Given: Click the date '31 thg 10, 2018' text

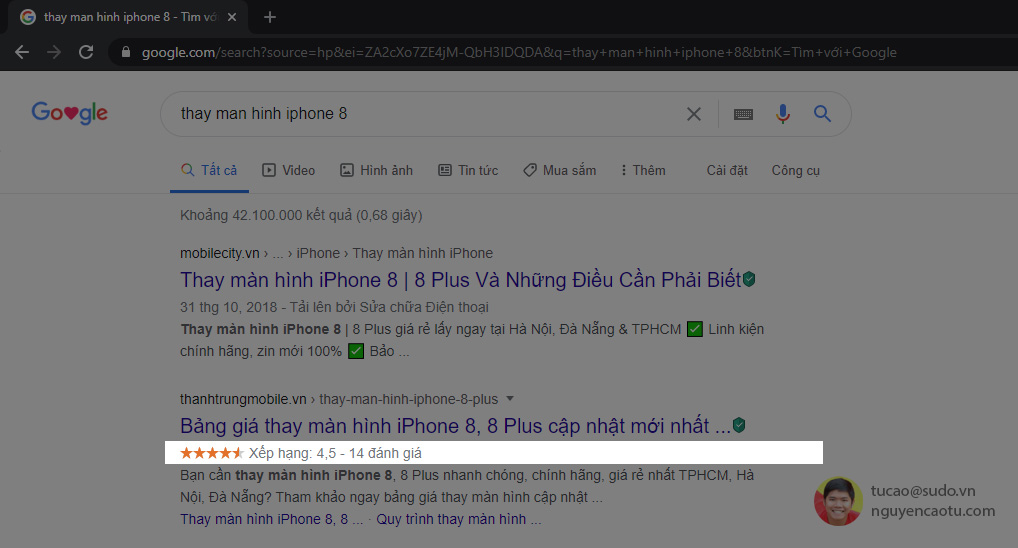Looking at the screenshot, I should [x=229, y=307].
